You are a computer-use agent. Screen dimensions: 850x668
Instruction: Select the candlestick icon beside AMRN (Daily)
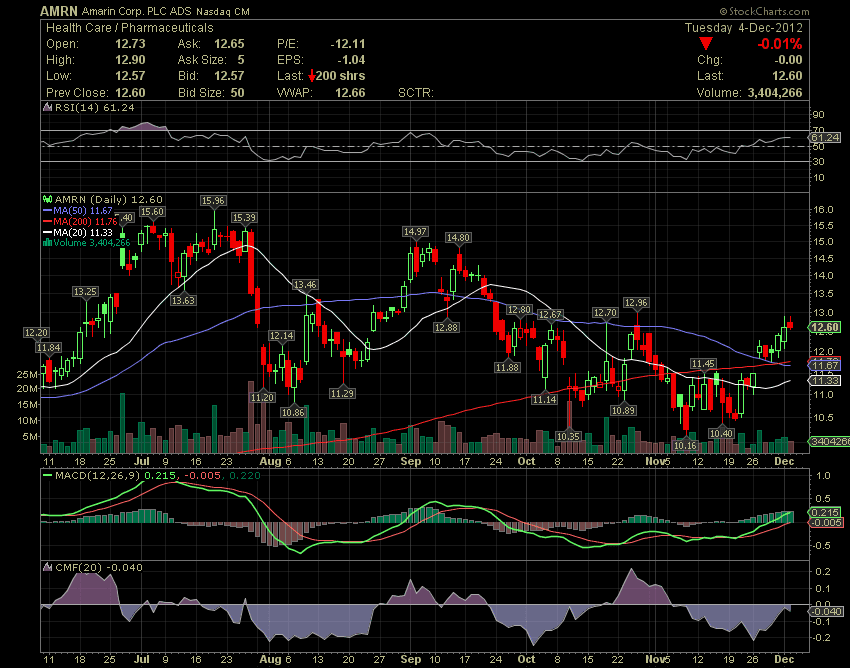click(48, 199)
